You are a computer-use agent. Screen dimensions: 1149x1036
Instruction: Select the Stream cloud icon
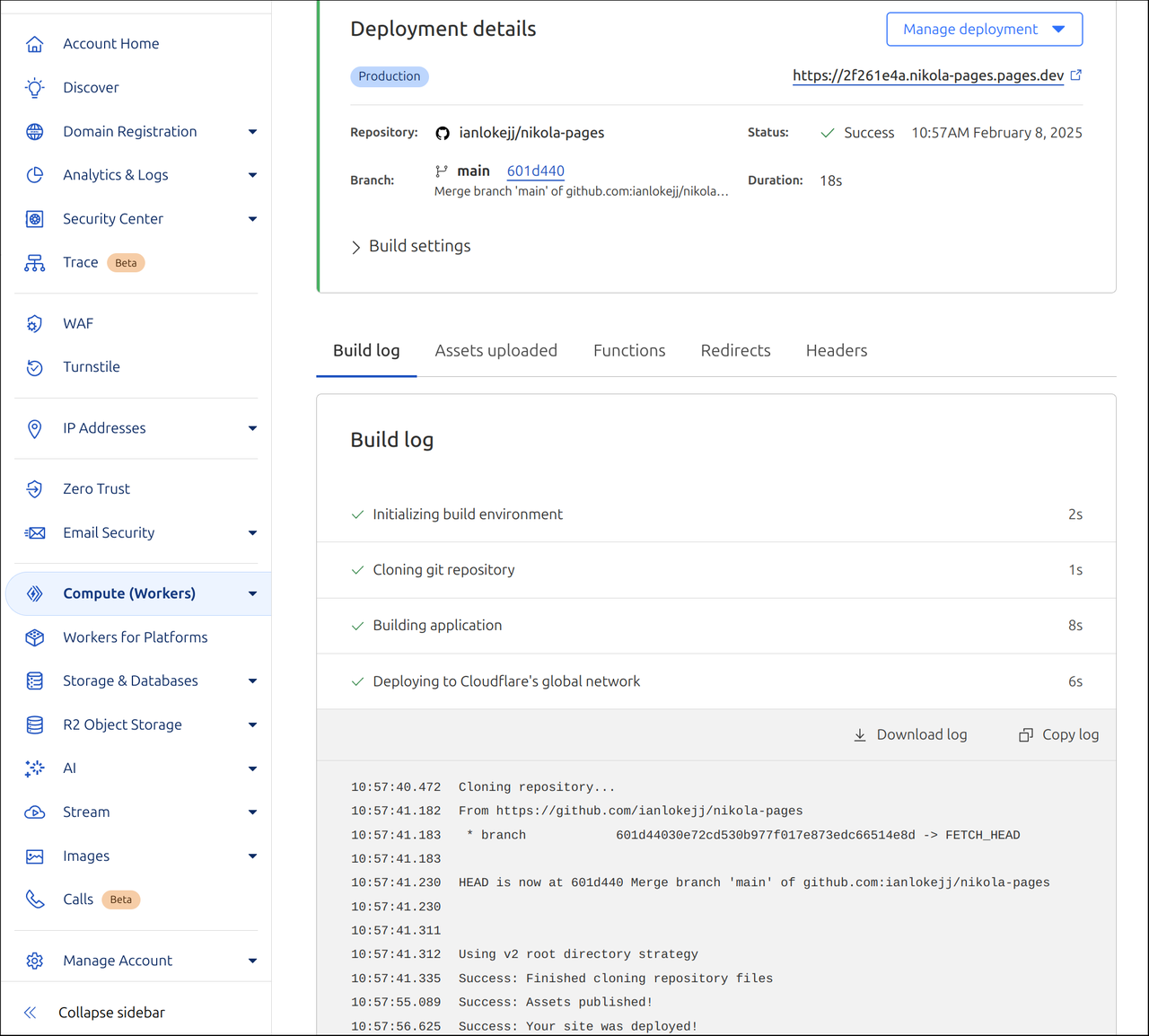pyautogui.click(x=34, y=812)
